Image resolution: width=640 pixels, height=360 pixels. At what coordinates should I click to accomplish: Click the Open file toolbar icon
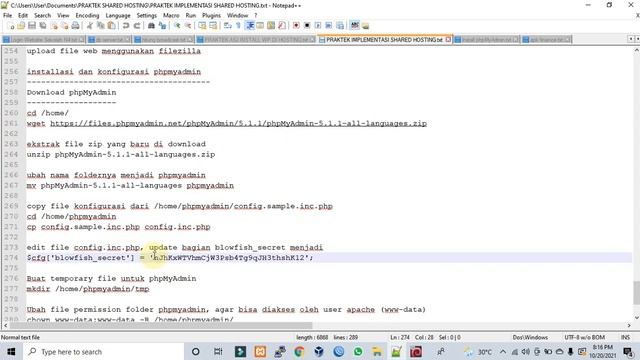(21, 26)
